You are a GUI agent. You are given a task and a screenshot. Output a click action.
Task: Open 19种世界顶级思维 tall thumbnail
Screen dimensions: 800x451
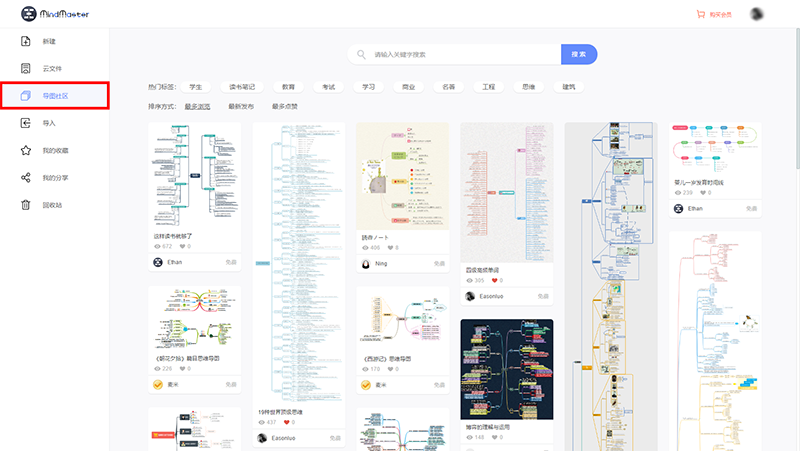[x=298, y=263]
